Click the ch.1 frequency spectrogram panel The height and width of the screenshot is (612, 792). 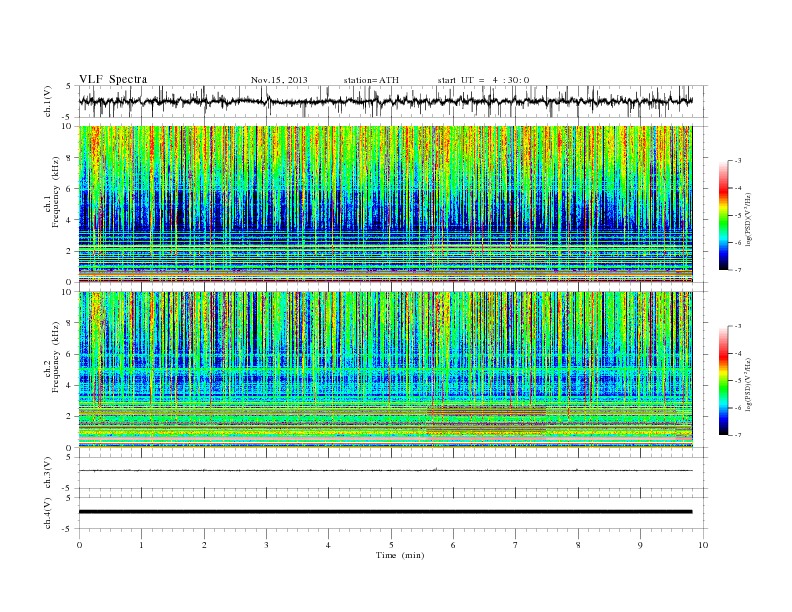coord(385,204)
